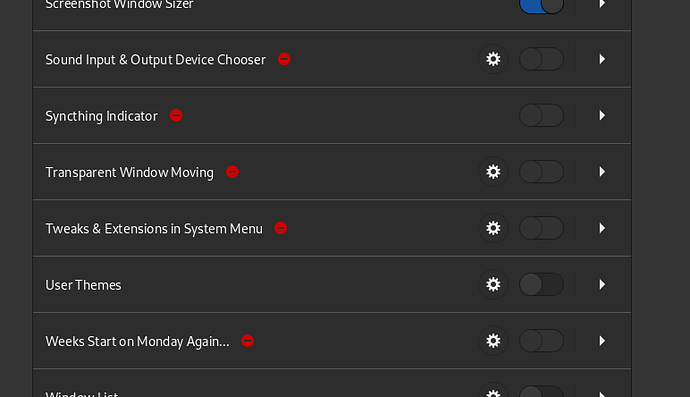
Task: Expand the User Themes details arrow
Action: click(x=602, y=284)
